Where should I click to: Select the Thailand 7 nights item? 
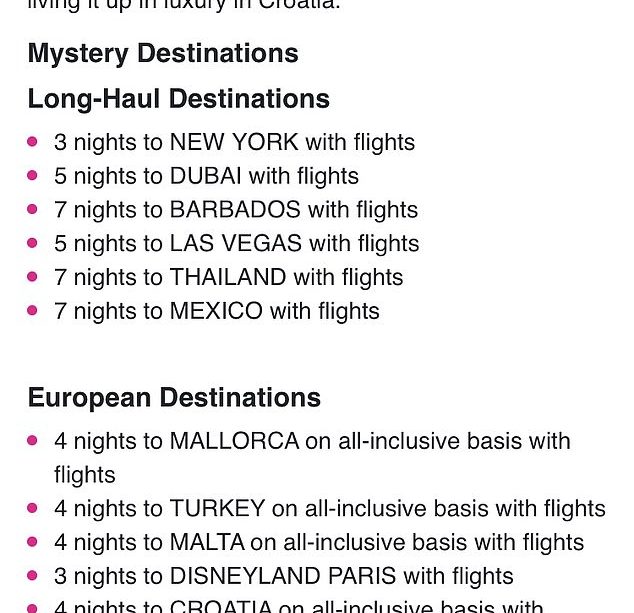(228, 277)
